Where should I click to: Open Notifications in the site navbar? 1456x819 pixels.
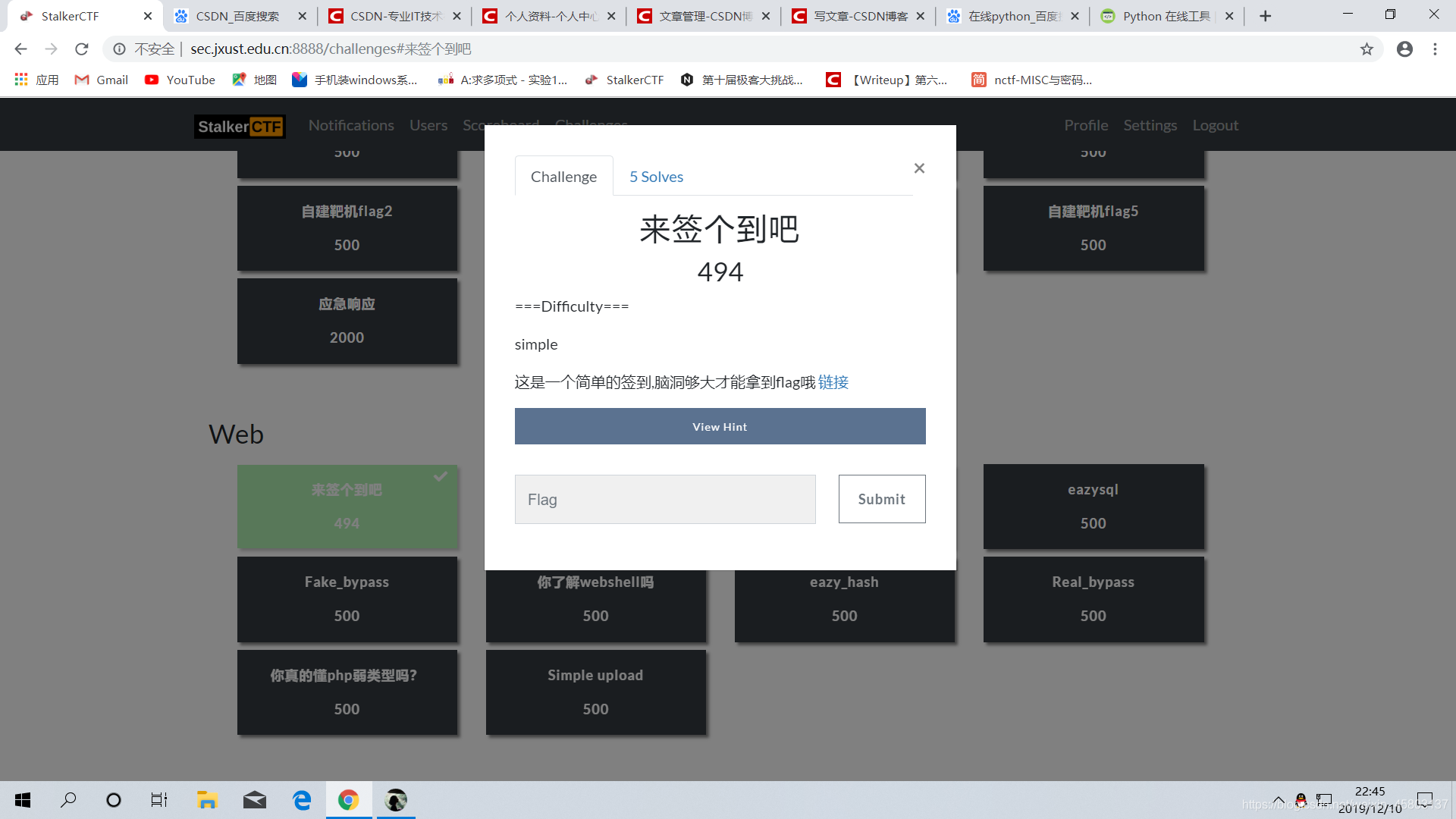click(x=351, y=125)
